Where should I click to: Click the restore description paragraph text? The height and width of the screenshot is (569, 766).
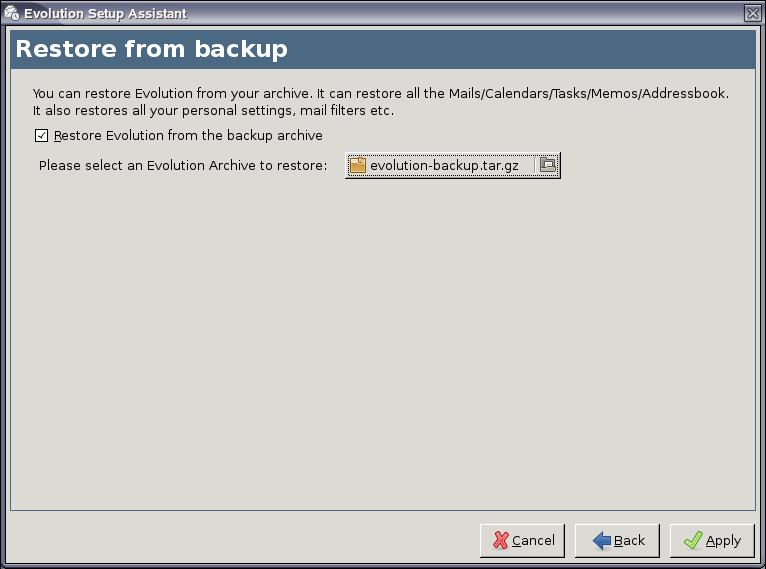tap(381, 102)
